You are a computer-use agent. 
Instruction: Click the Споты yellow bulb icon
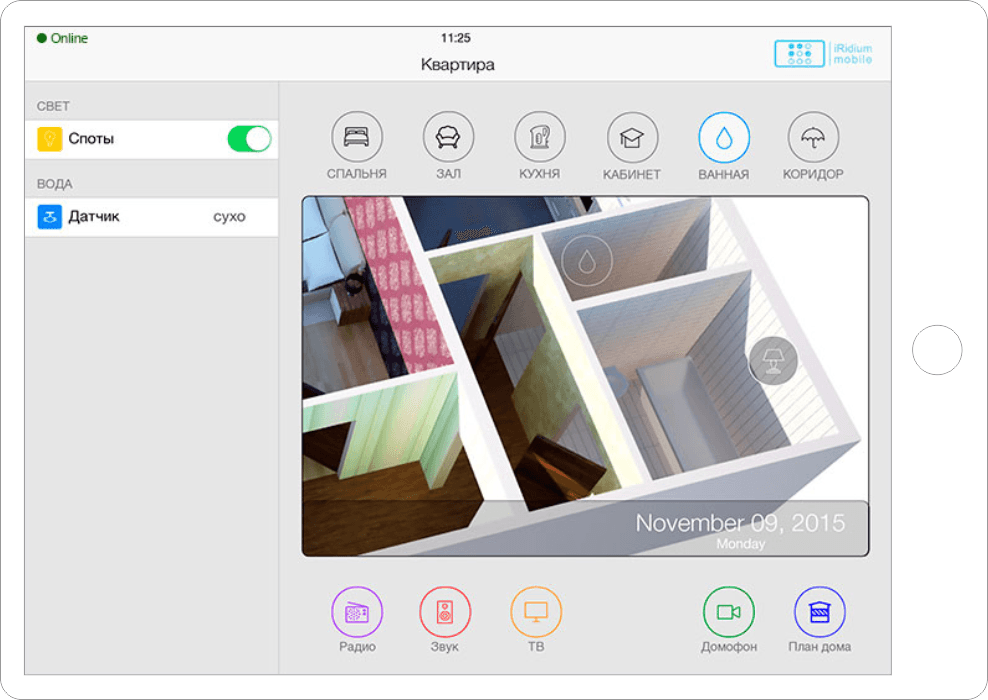(x=50, y=139)
